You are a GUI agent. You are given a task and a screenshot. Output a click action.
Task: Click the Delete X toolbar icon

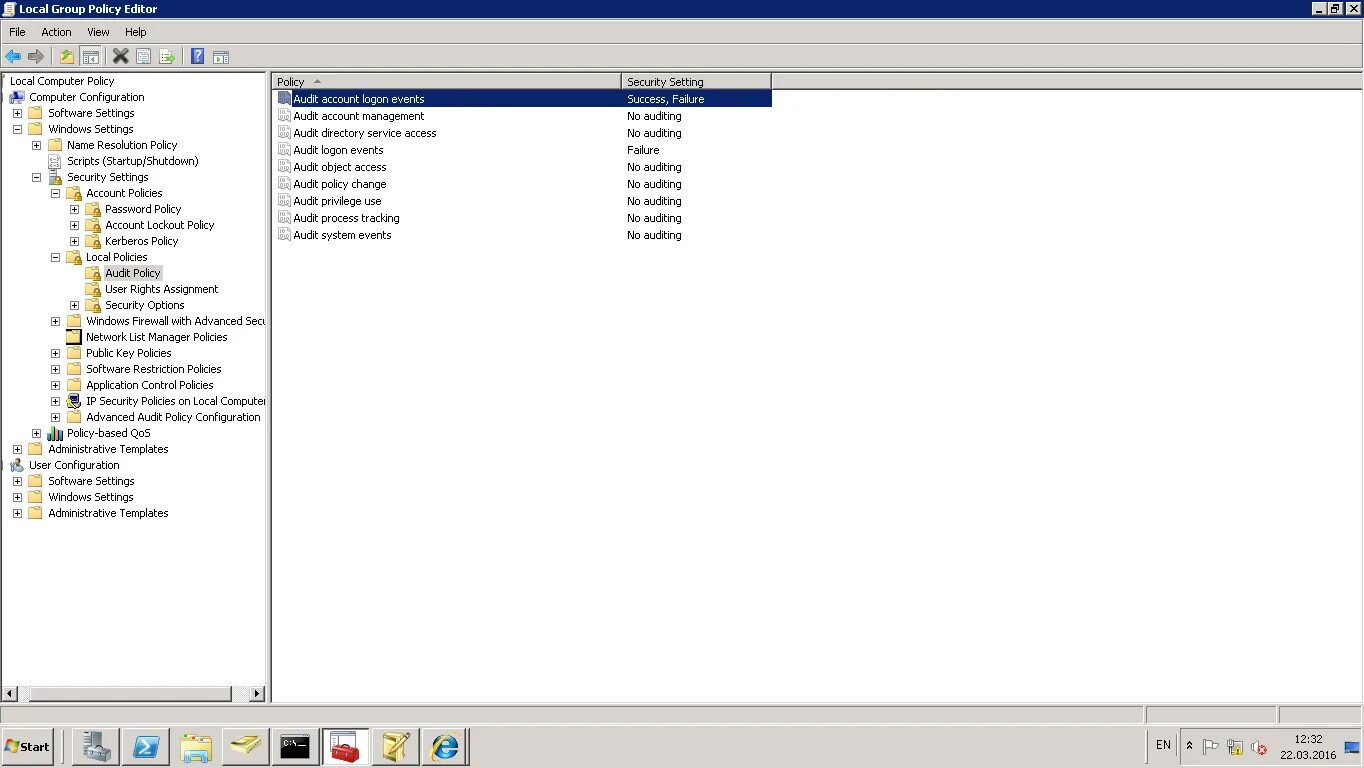click(120, 56)
